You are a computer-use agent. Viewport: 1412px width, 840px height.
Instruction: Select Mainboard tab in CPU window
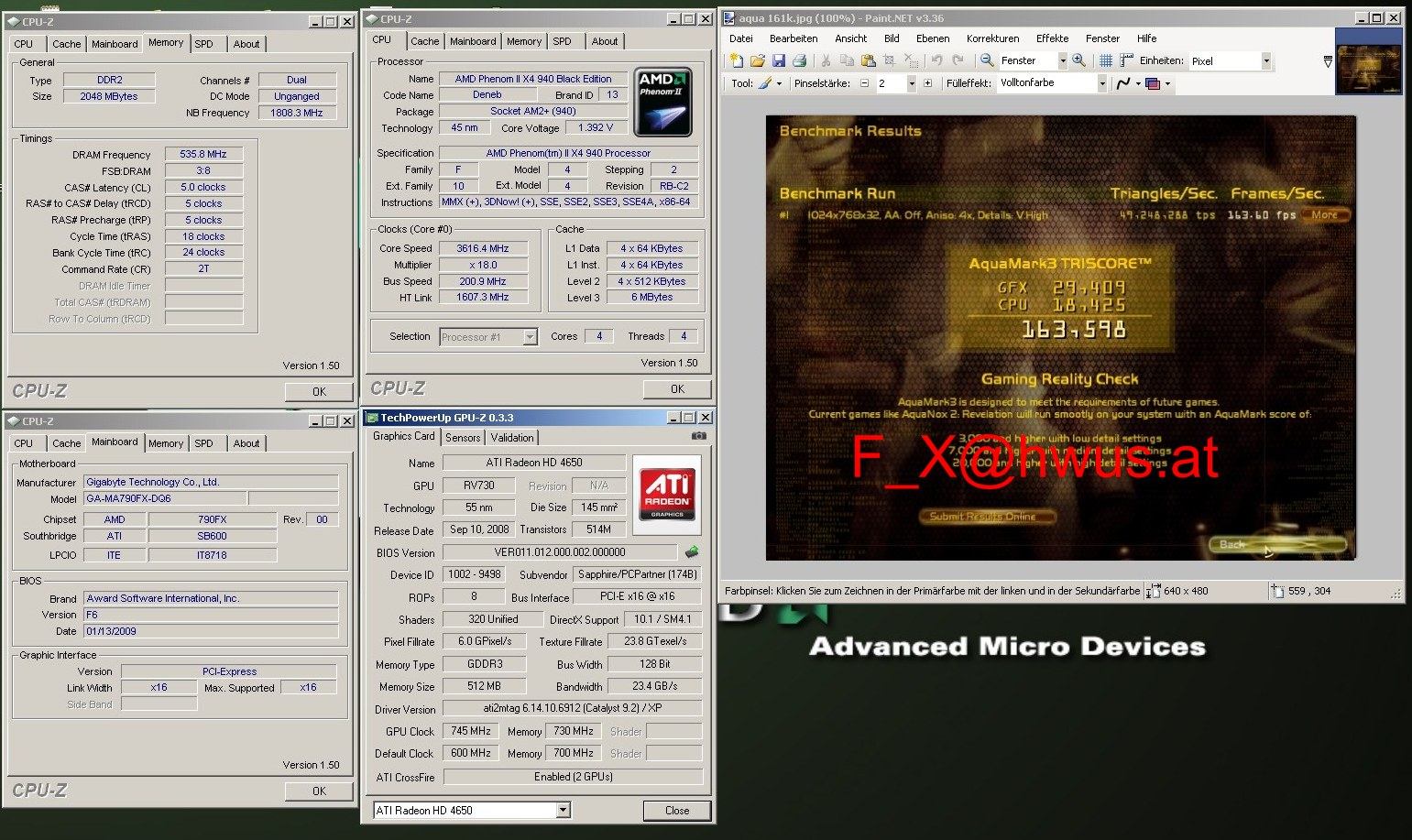(x=473, y=41)
